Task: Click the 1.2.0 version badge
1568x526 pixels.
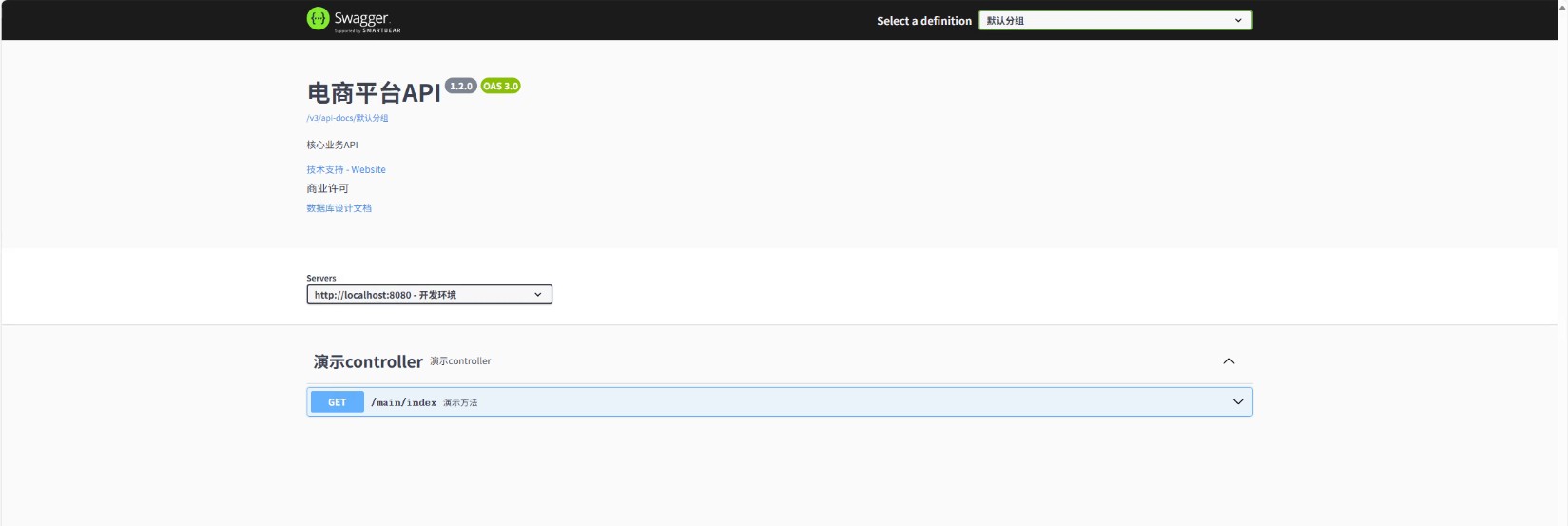Action: click(x=461, y=87)
